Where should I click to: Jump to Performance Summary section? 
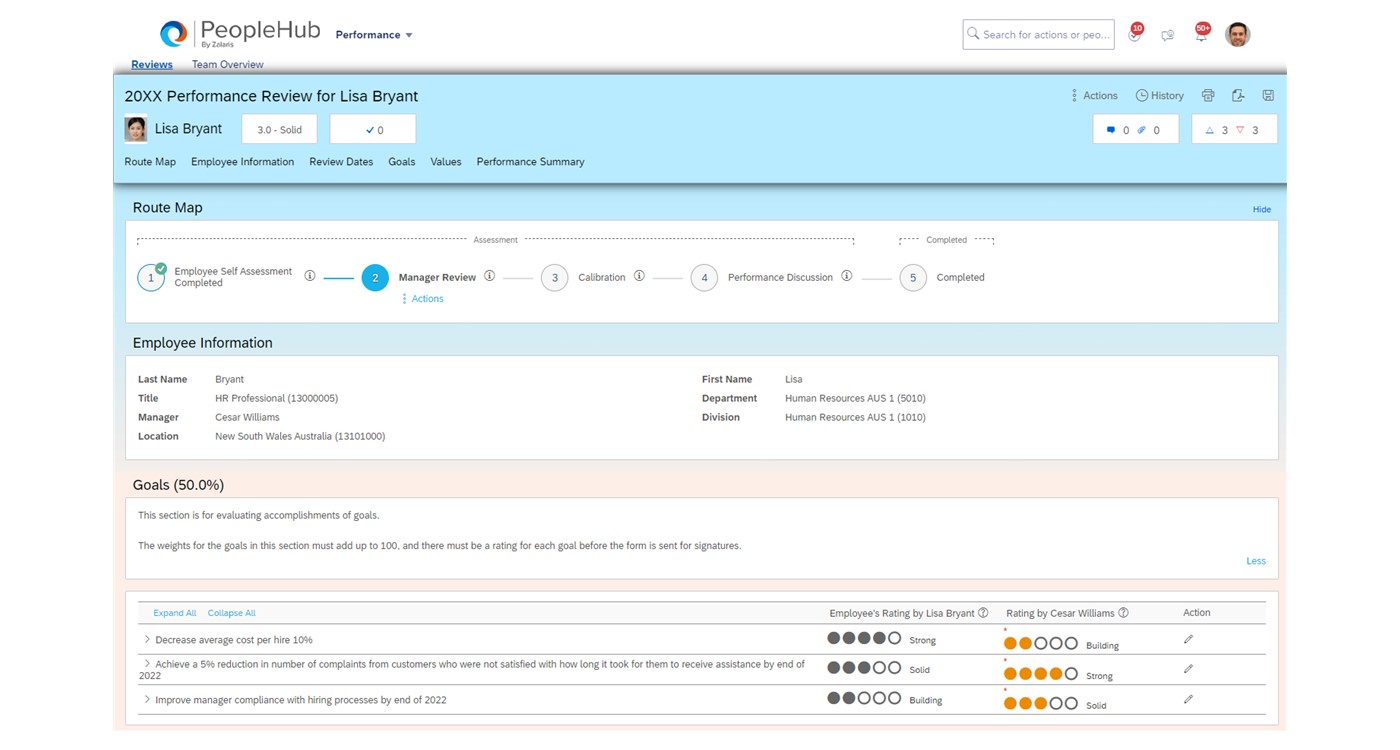[x=530, y=162]
